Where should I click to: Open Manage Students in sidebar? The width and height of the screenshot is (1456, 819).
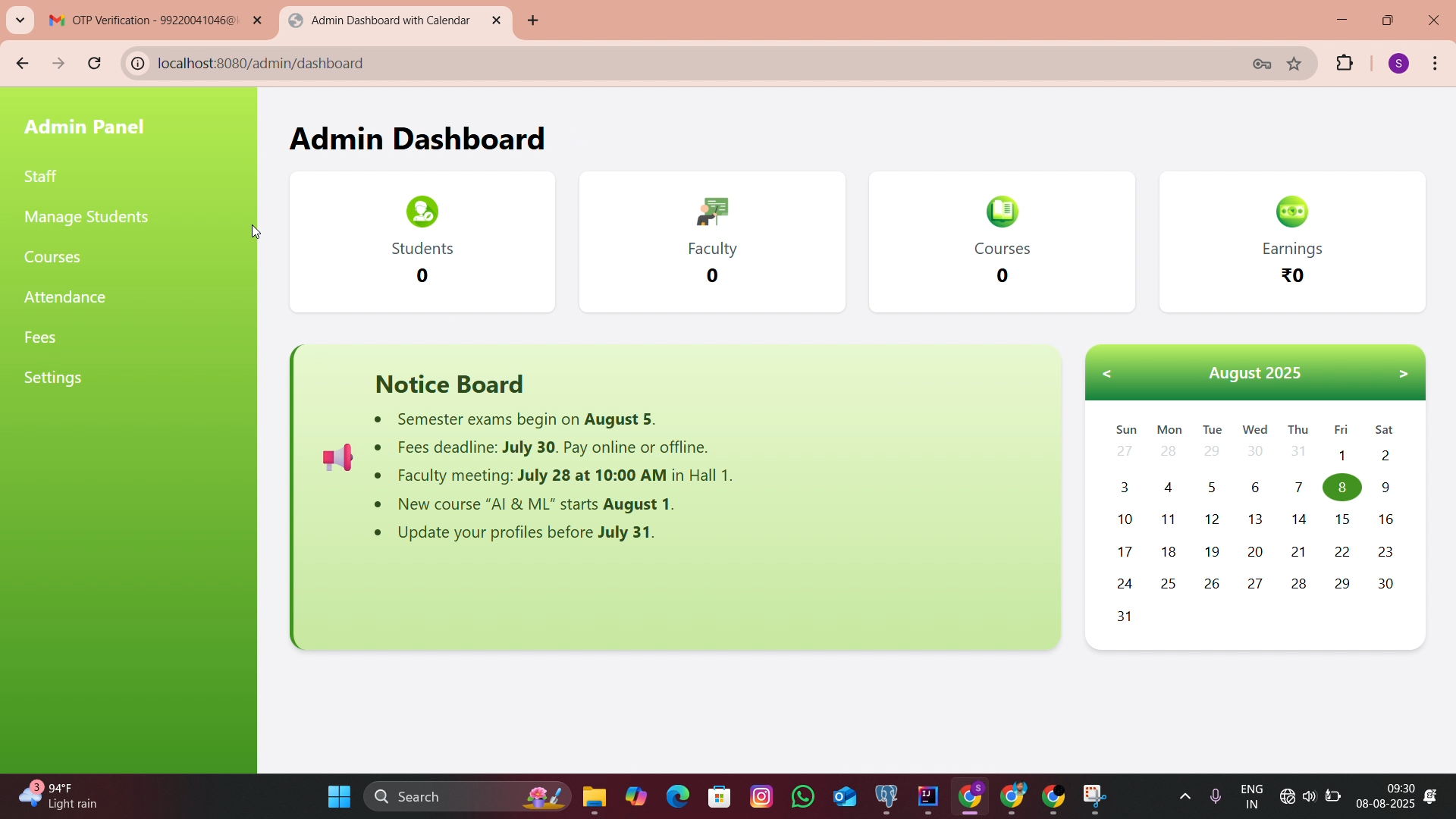[86, 218]
